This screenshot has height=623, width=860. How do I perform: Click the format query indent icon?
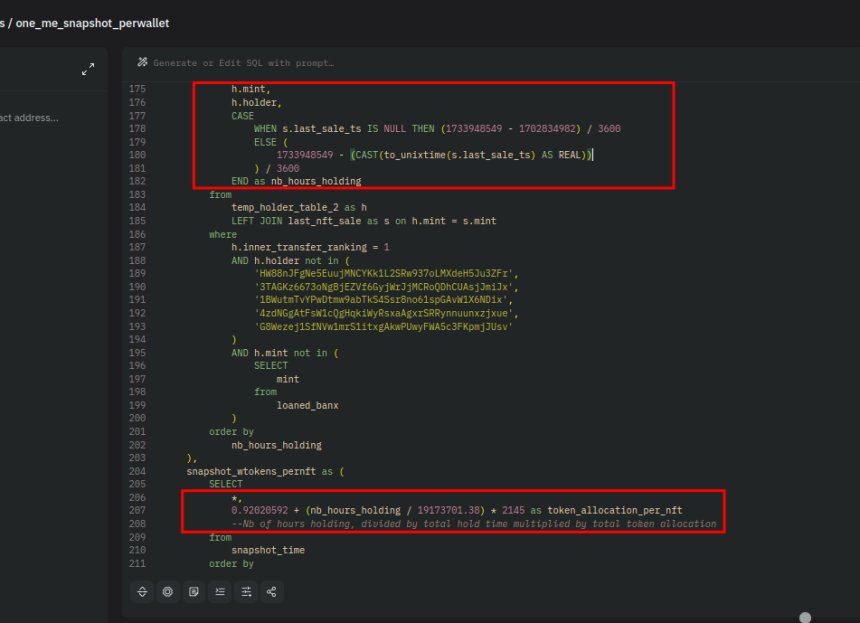coord(220,592)
